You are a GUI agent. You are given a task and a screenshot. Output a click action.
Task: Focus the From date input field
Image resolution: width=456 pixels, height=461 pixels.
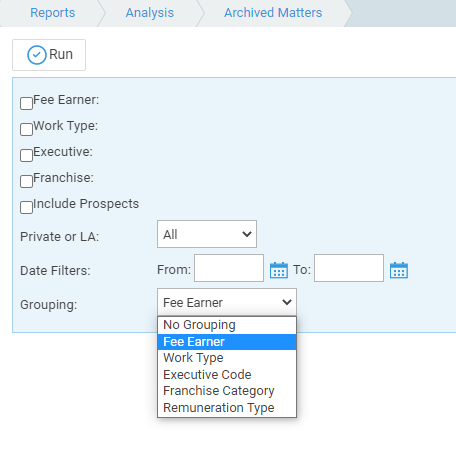[229, 268]
